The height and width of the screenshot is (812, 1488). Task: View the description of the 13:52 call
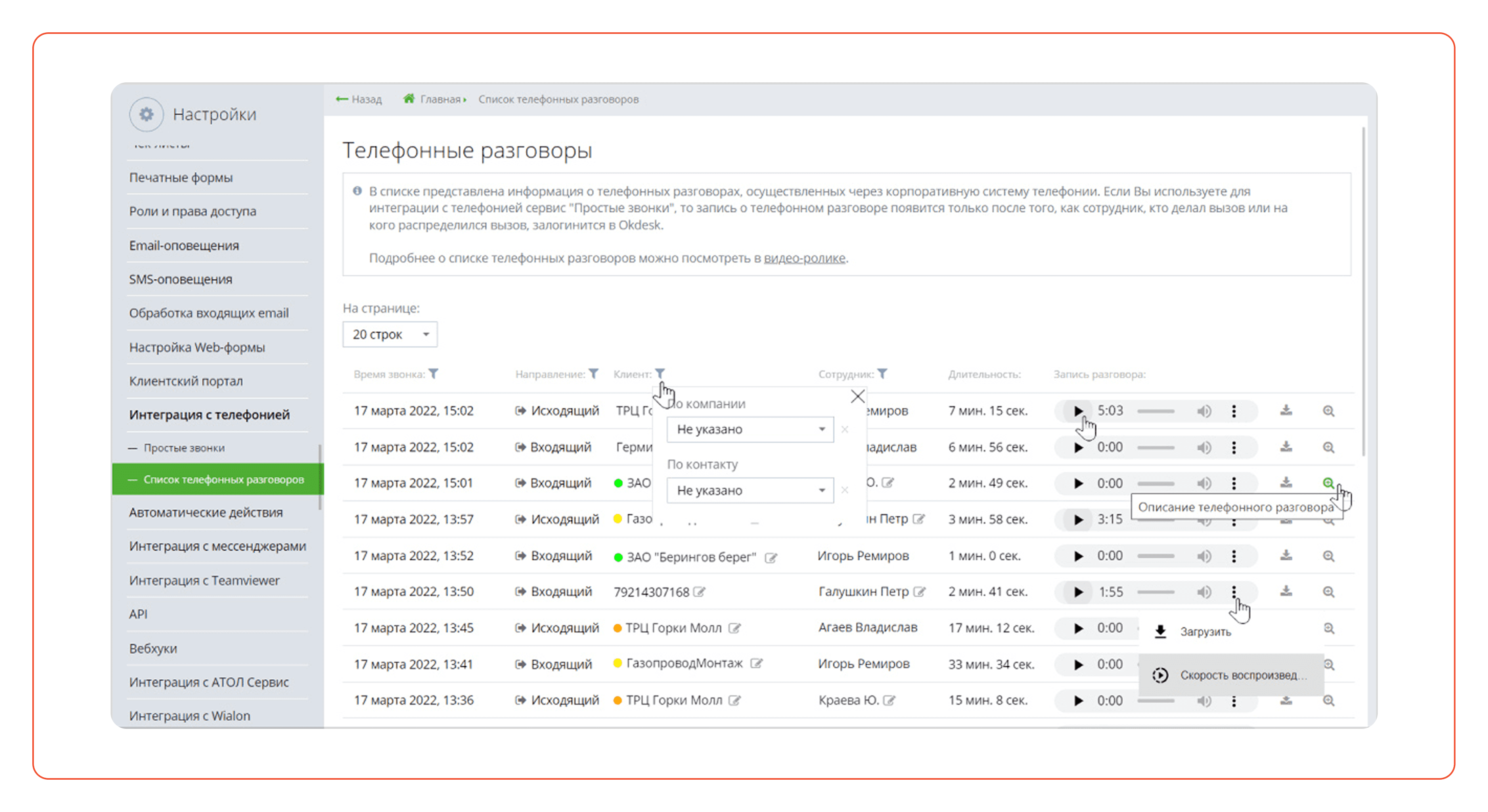click(x=1329, y=556)
